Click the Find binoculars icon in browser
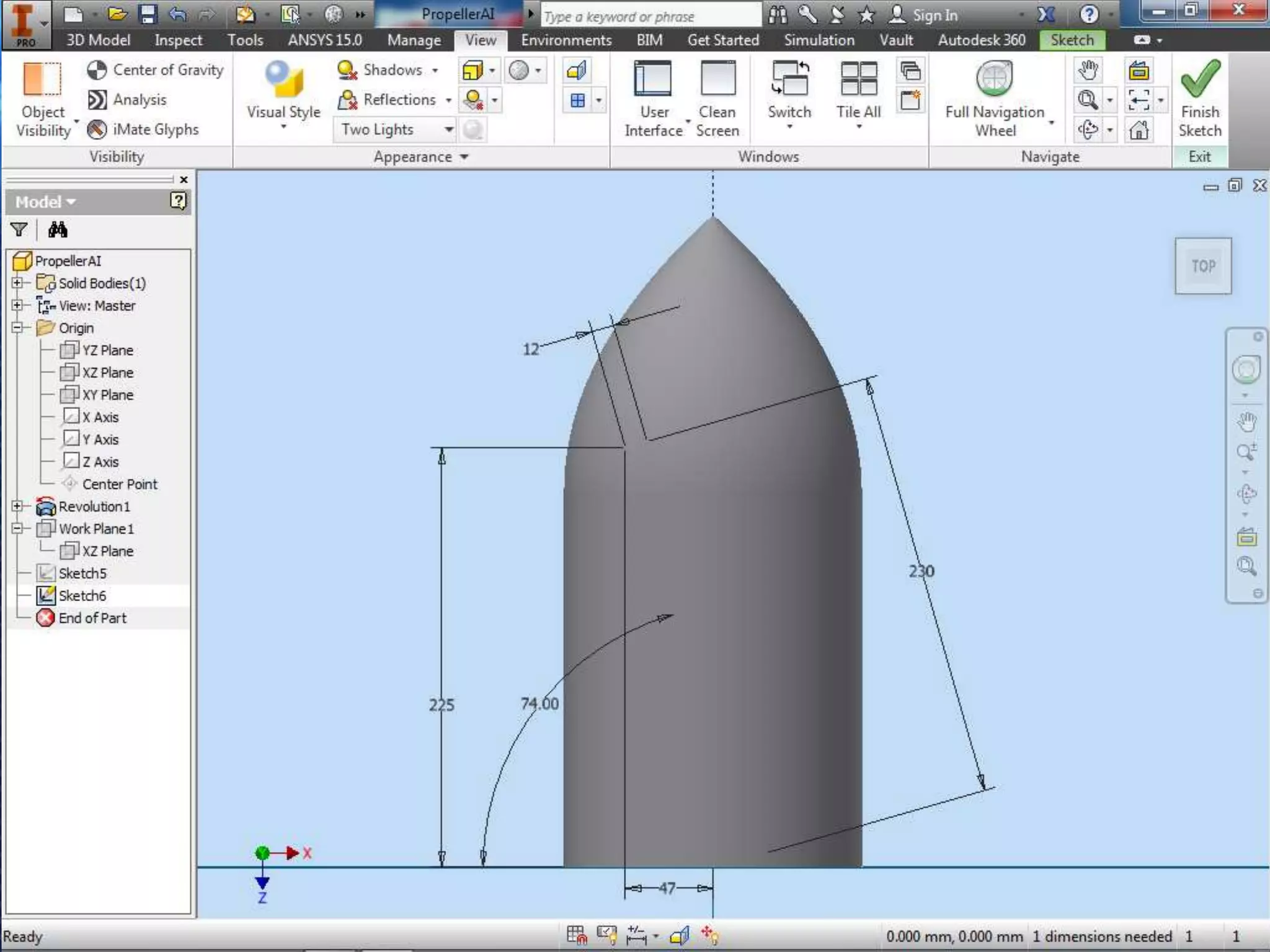The image size is (1270, 952). [x=58, y=230]
